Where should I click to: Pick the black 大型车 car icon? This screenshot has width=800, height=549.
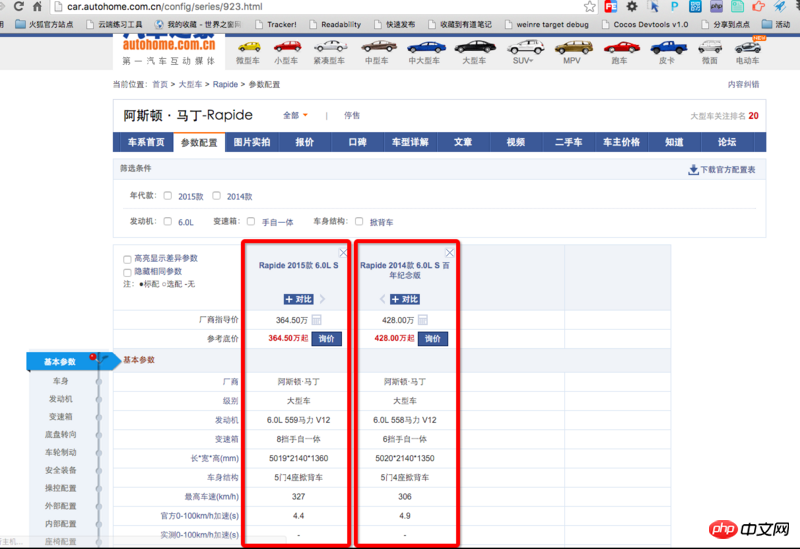click(x=474, y=47)
